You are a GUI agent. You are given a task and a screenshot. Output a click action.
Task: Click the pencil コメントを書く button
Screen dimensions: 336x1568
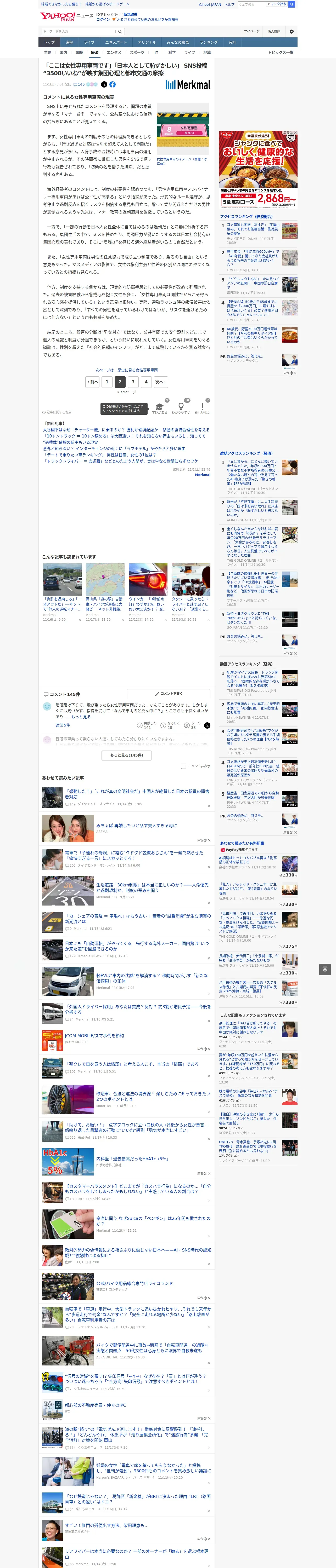point(169,694)
